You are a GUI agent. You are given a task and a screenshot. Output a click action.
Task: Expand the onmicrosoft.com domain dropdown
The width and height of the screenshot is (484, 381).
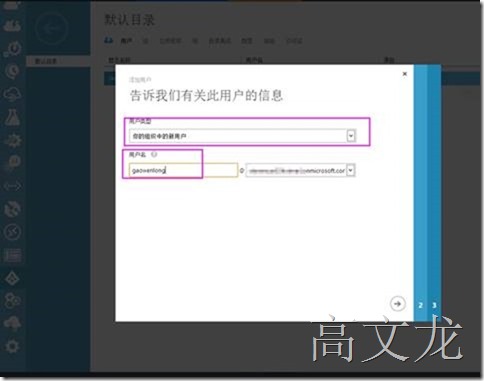(x=350, y=171)
